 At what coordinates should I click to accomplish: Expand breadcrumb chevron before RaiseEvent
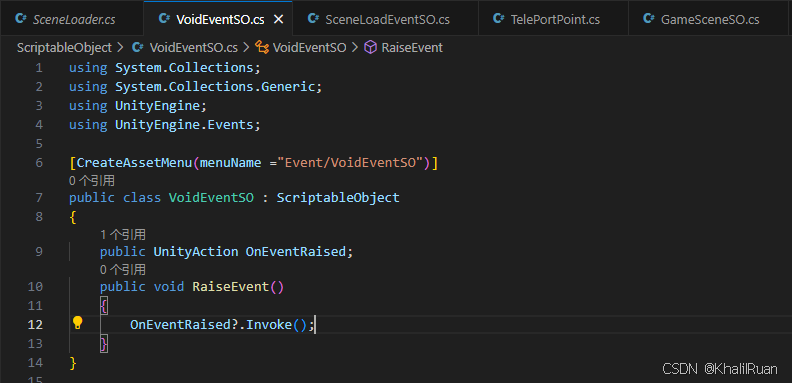click(355, 47)
